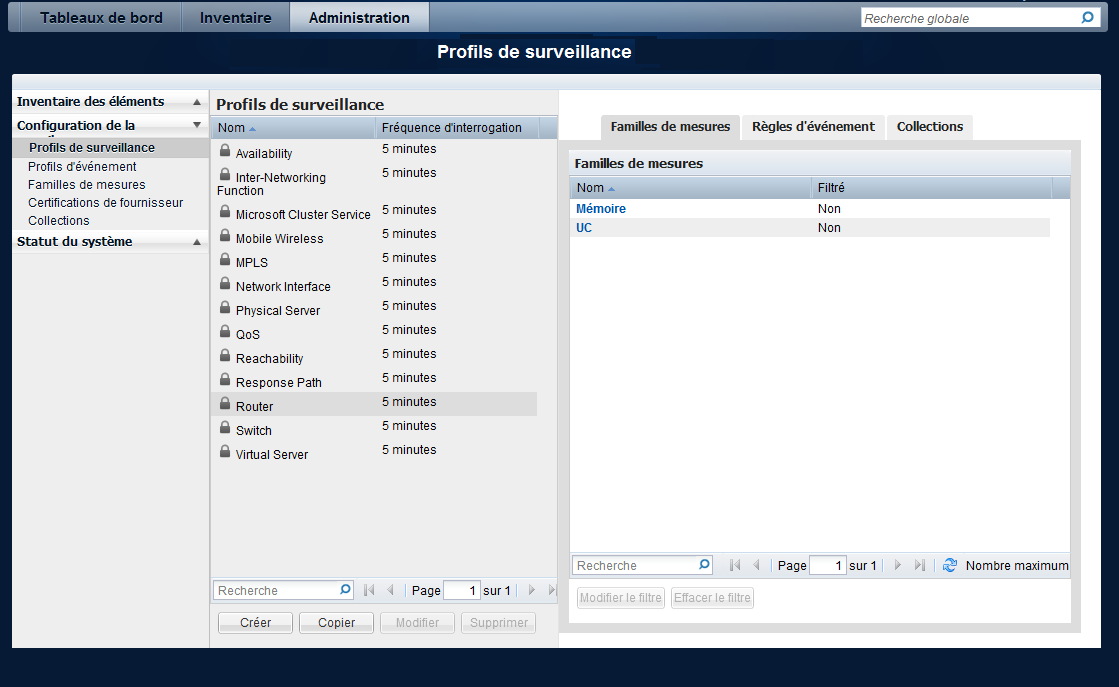The width and height of the screenshot is (1119, 687).
Task: Open the Tableaux de bord menu
Action: pyautogui.click(x=101, y=18)
